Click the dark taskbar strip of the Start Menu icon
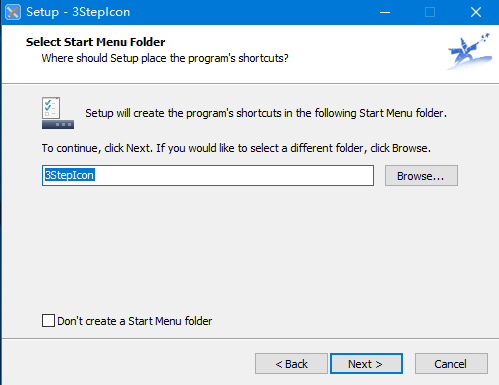The height and width of the screenshot is (385, 499). [x=58, y=125]
